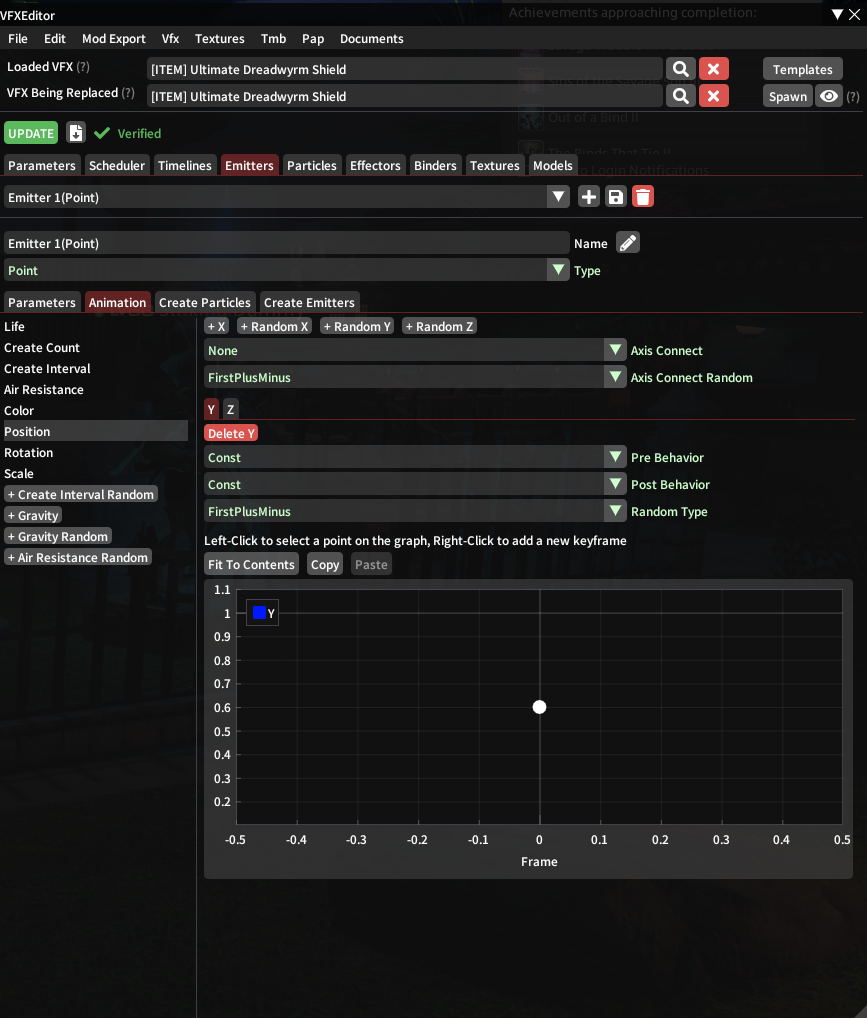Viewport: 867px width, 1018px height.
Task: Switch to the Effectors tab
Action: click(x=375, y=165)
